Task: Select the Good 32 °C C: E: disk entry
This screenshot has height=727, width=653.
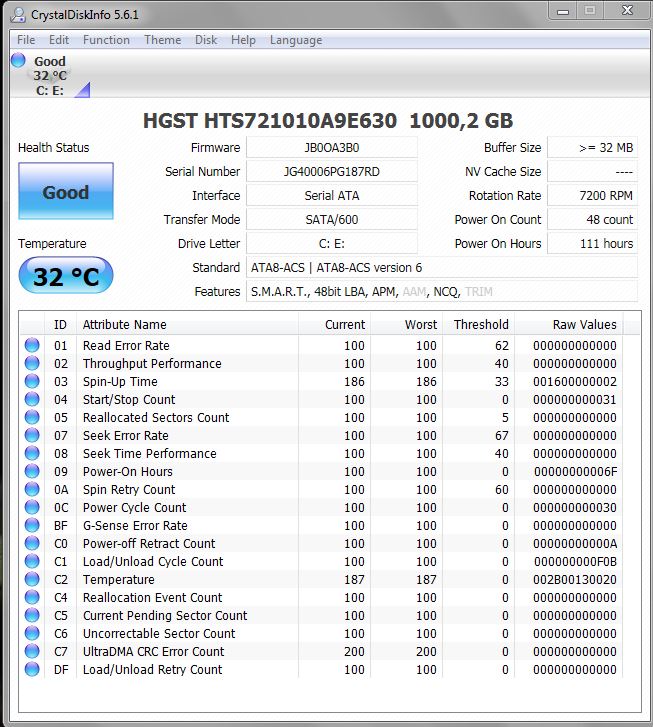Action: (x=50, y=76)
